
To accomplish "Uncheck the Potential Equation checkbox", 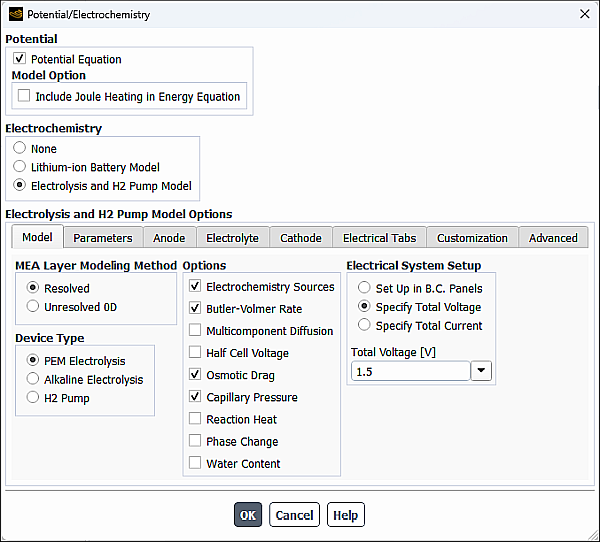I will coord(20,59).
